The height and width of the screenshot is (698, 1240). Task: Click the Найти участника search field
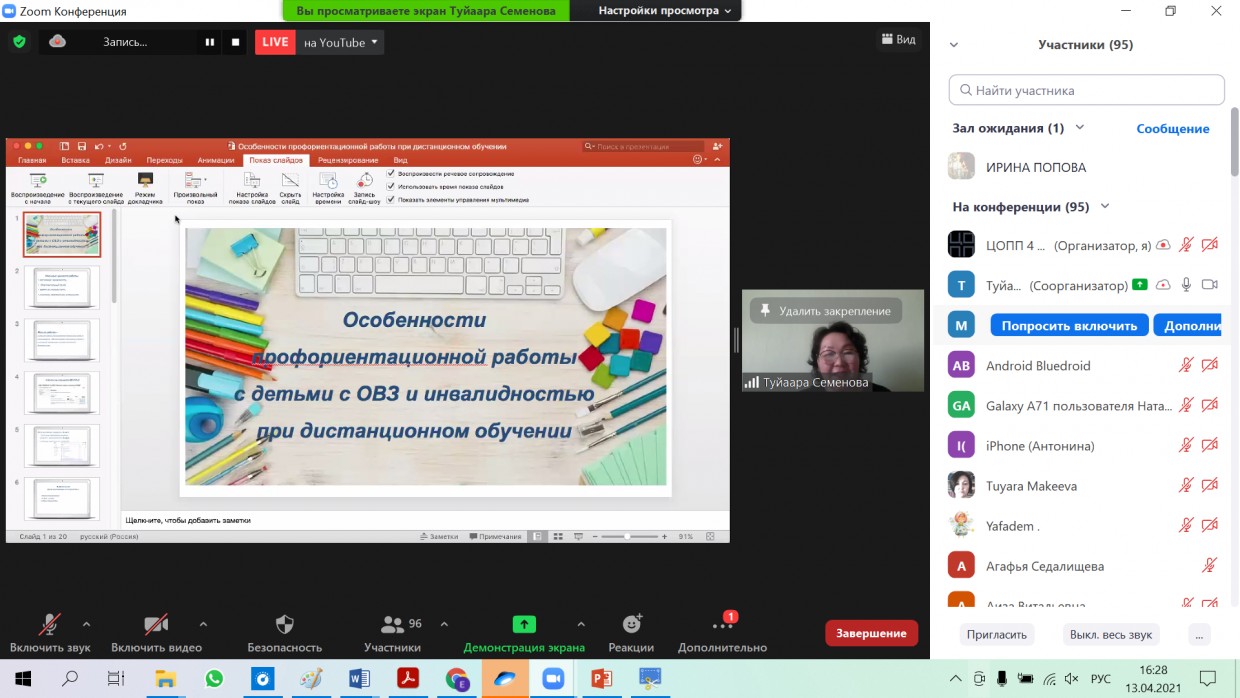point(1087,90)
